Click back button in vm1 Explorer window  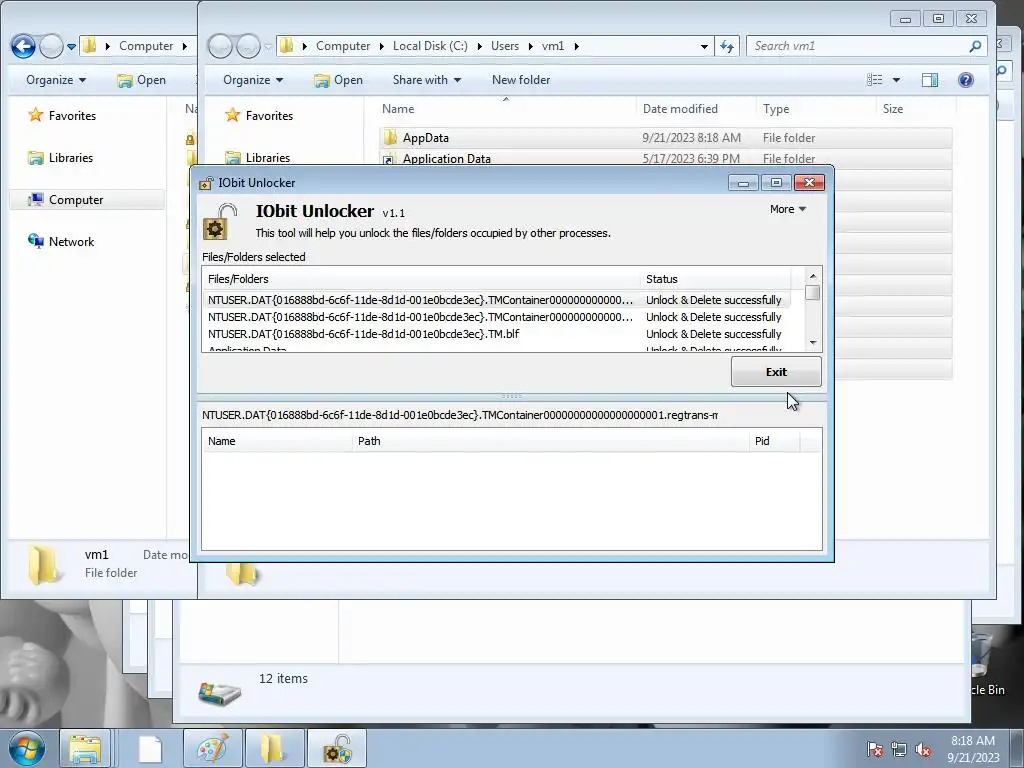(220, 46)
